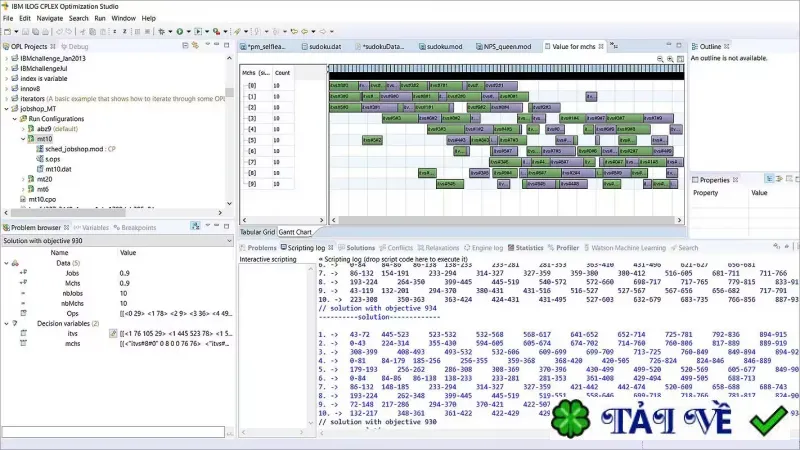Open the Run menu
Viewport: 800px width, 450px height.
[99, 18]
